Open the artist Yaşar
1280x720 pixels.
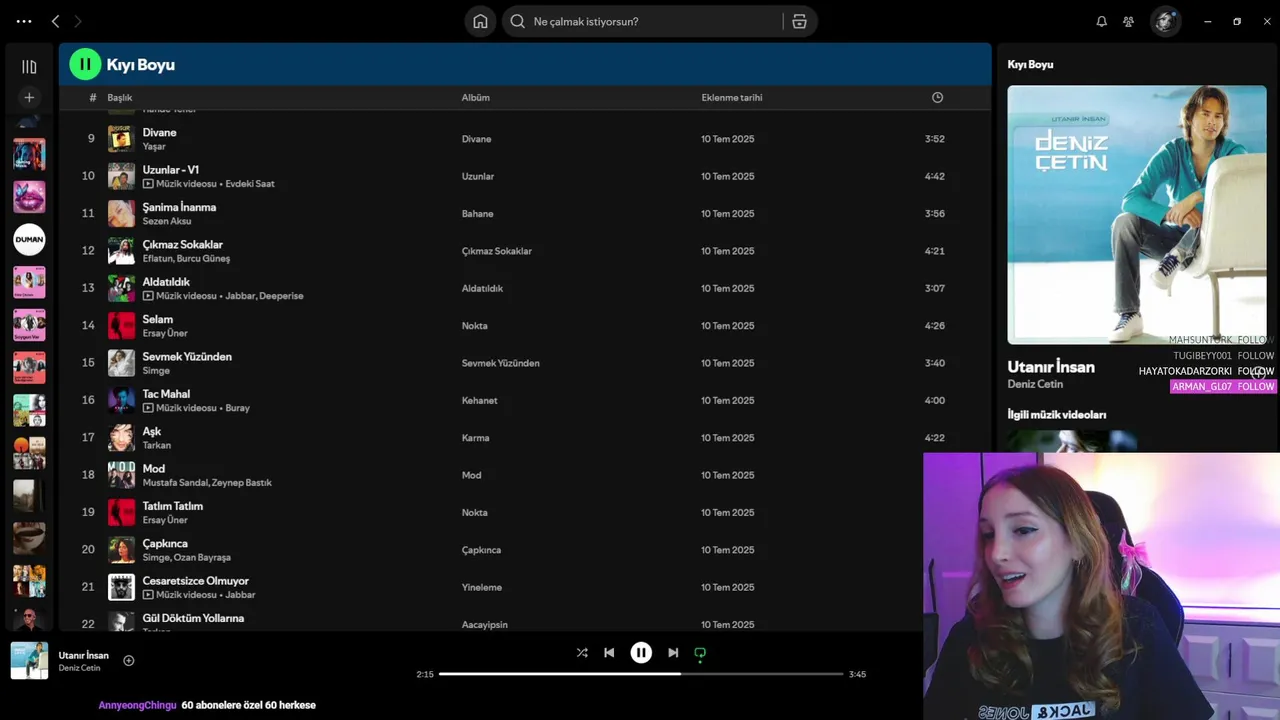pyautogui.click(x=154, y=146)
